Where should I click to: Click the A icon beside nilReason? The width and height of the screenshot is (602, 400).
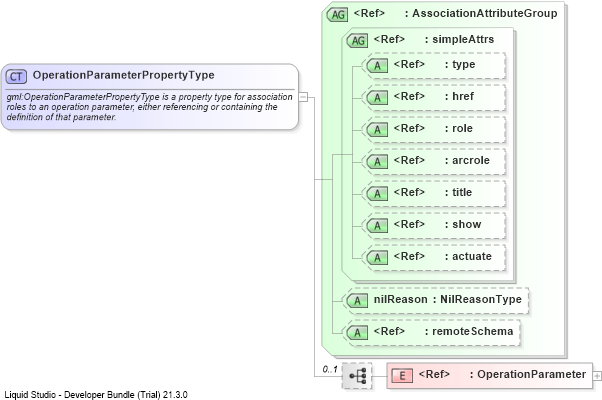(x=357, y=301)
